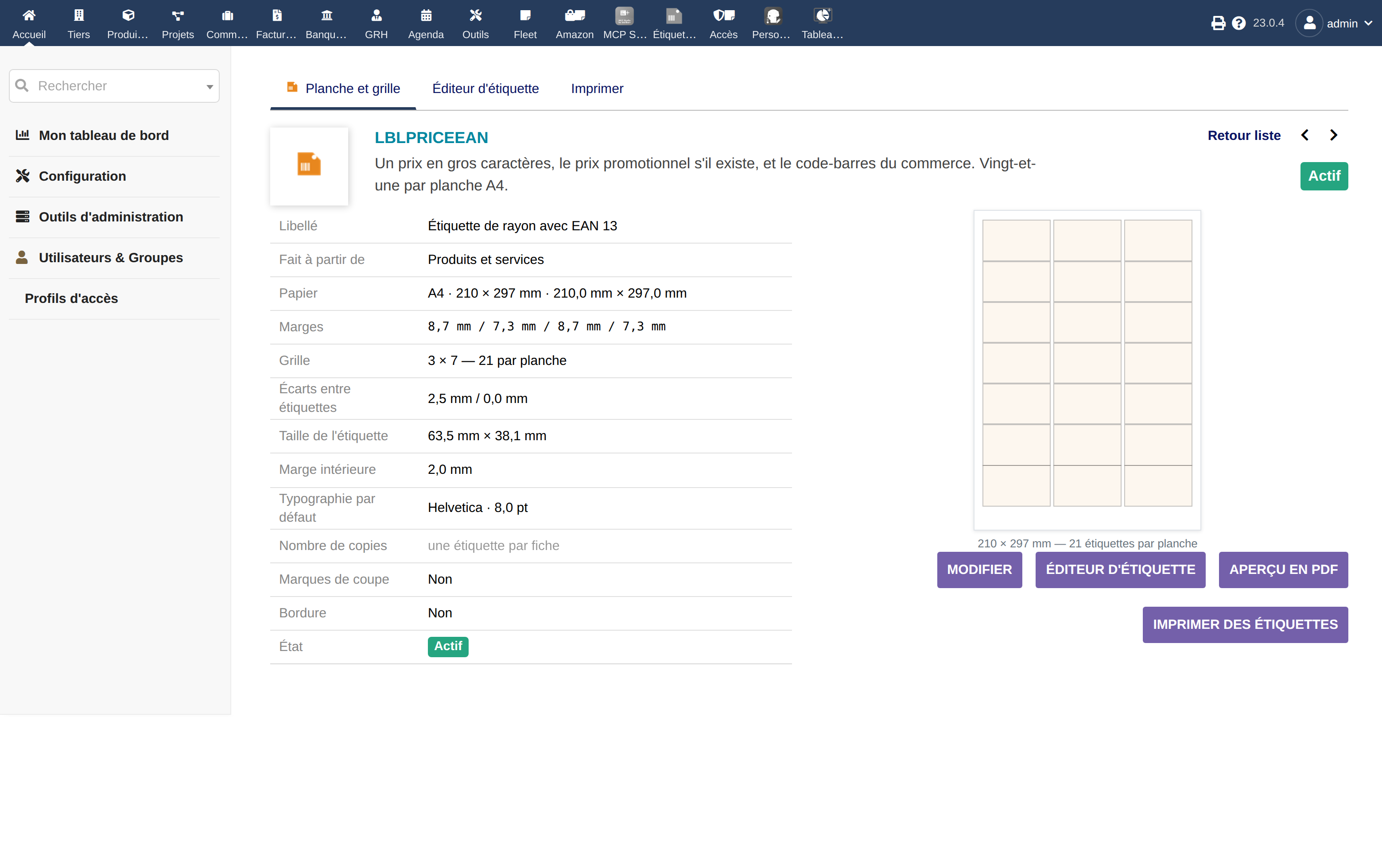
Task: Open the Agenda calendar icon
Action: [425, 15]
